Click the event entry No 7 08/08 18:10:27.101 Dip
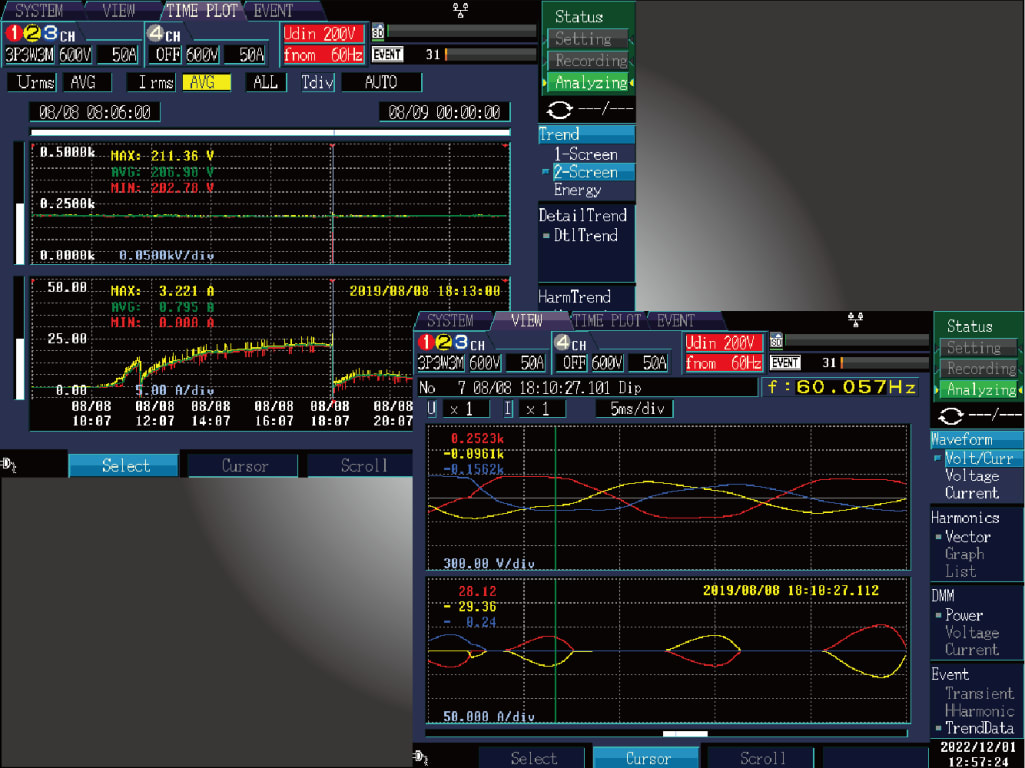1025x768 pixels. pyautogui.click(x=586, y=388)
